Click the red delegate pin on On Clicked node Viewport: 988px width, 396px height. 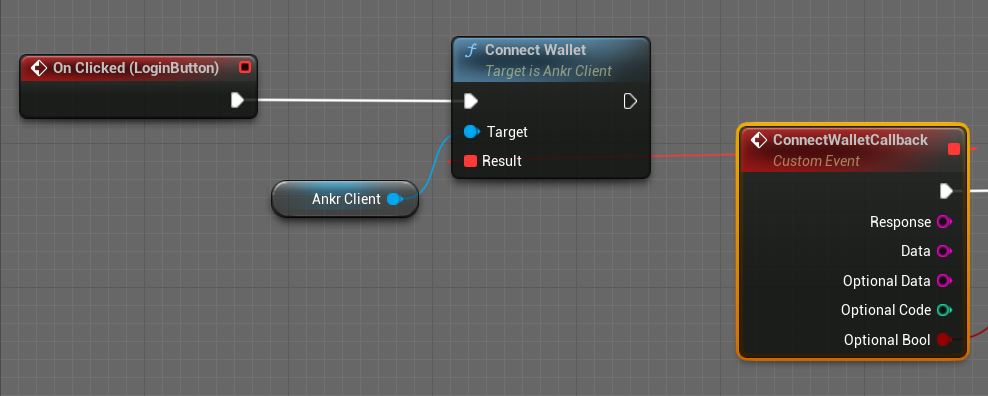pos(245,67)
